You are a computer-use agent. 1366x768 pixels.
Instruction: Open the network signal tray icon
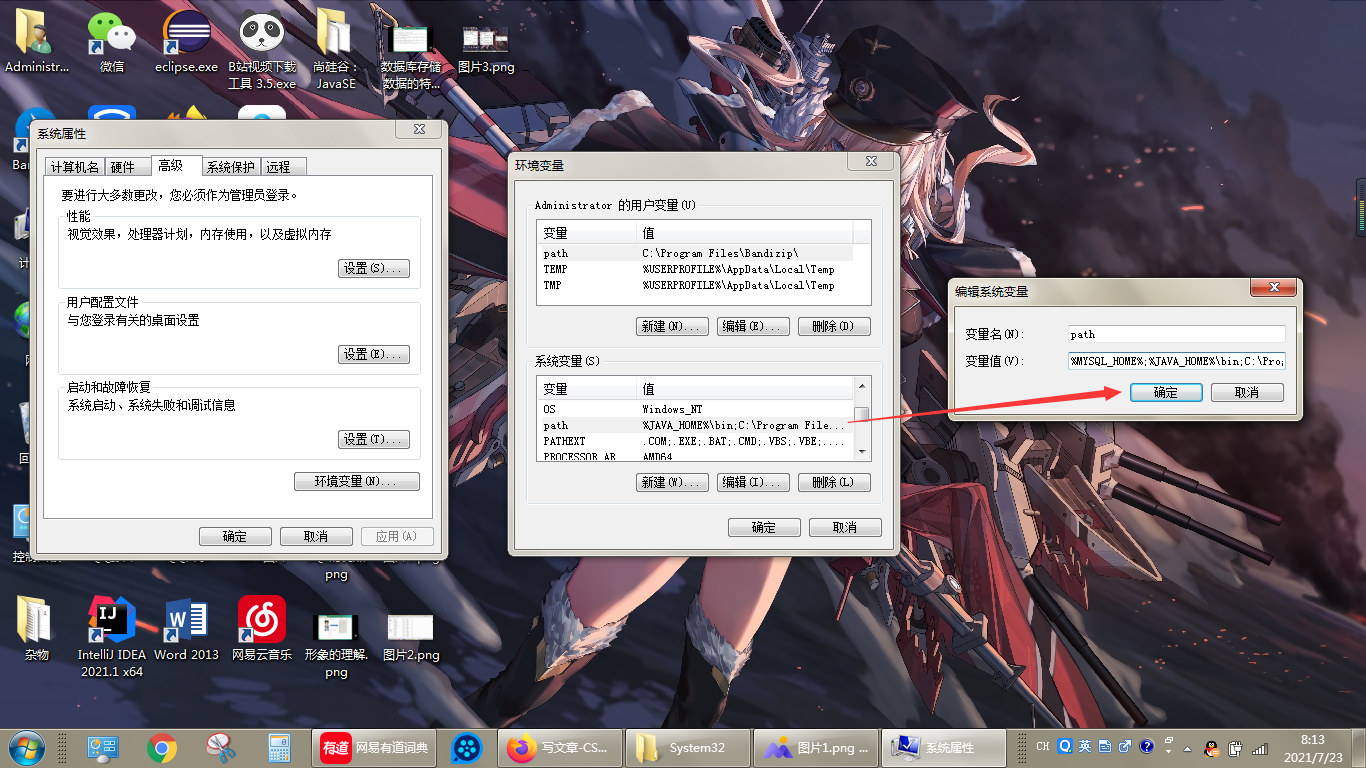(x=1260, y=747)
